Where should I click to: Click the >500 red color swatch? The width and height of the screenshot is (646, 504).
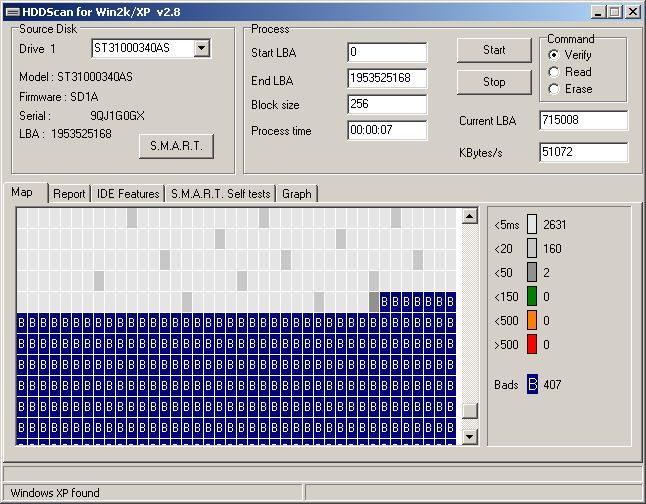[x=532, y=344]
